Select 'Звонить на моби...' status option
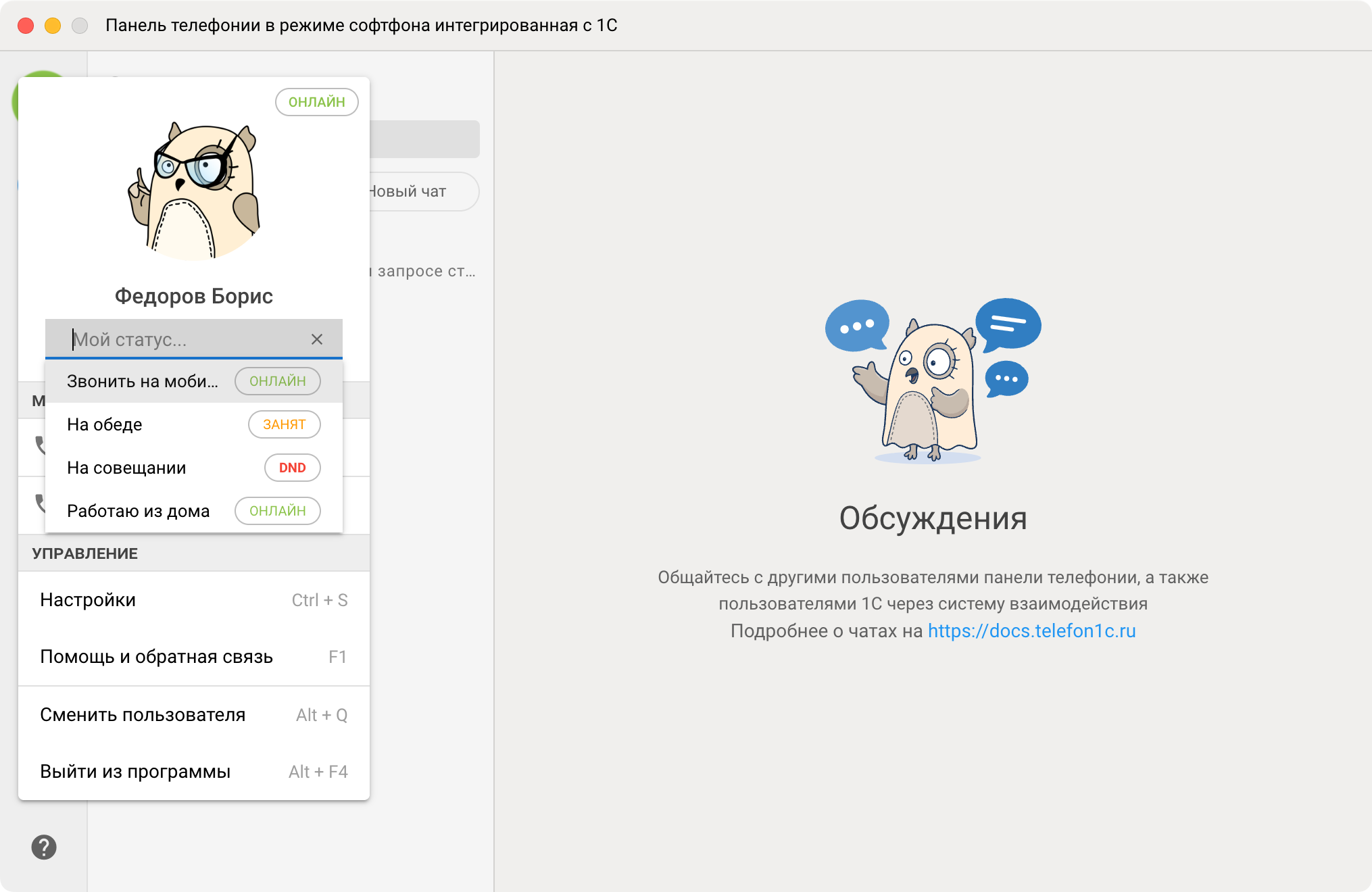The image size is (1372, 892). [x=194, y=381]
